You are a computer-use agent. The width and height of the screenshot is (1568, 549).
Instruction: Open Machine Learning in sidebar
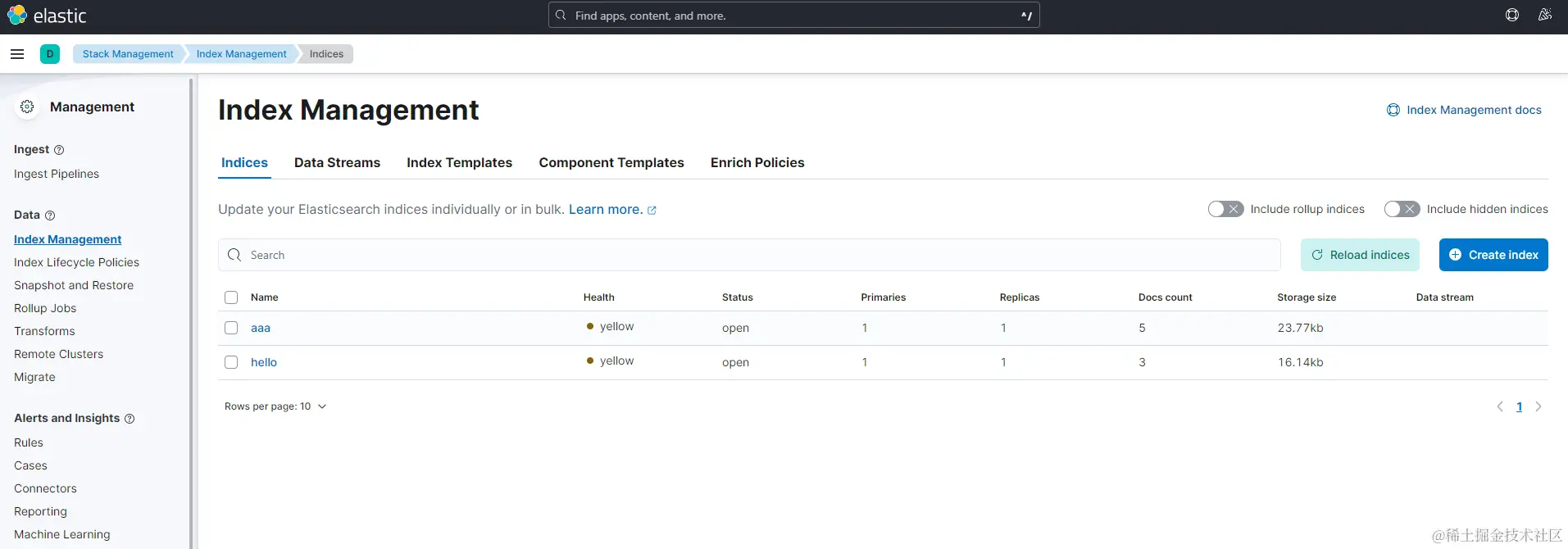61,534
